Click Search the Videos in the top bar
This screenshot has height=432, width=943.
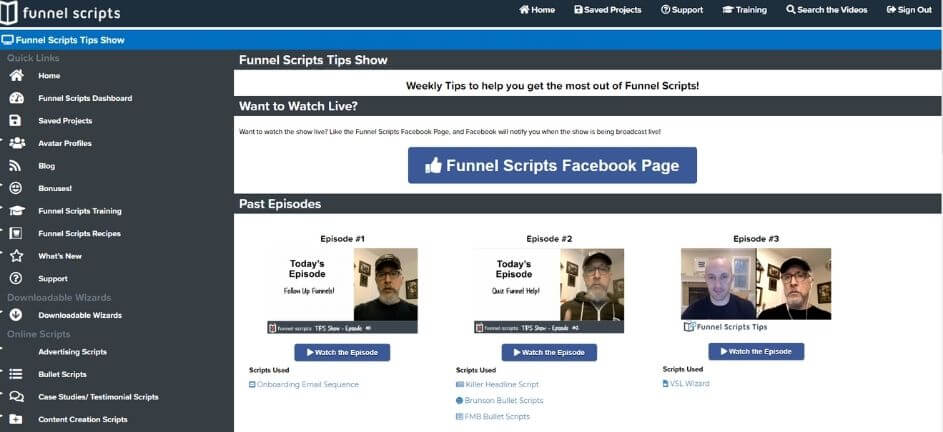827,10
